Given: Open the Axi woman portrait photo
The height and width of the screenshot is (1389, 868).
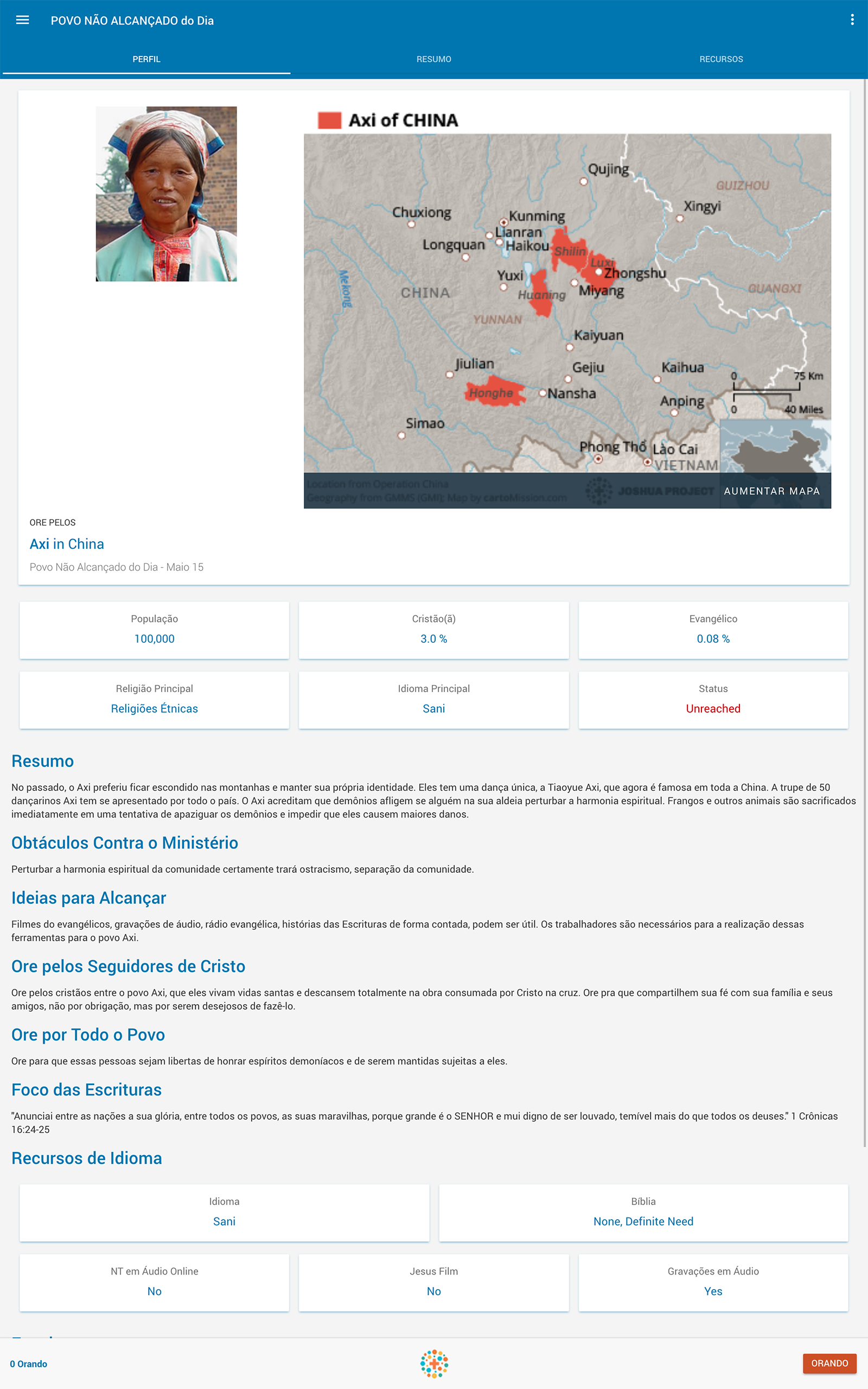Looking at the screenshot, I should [x=166, y=194].
